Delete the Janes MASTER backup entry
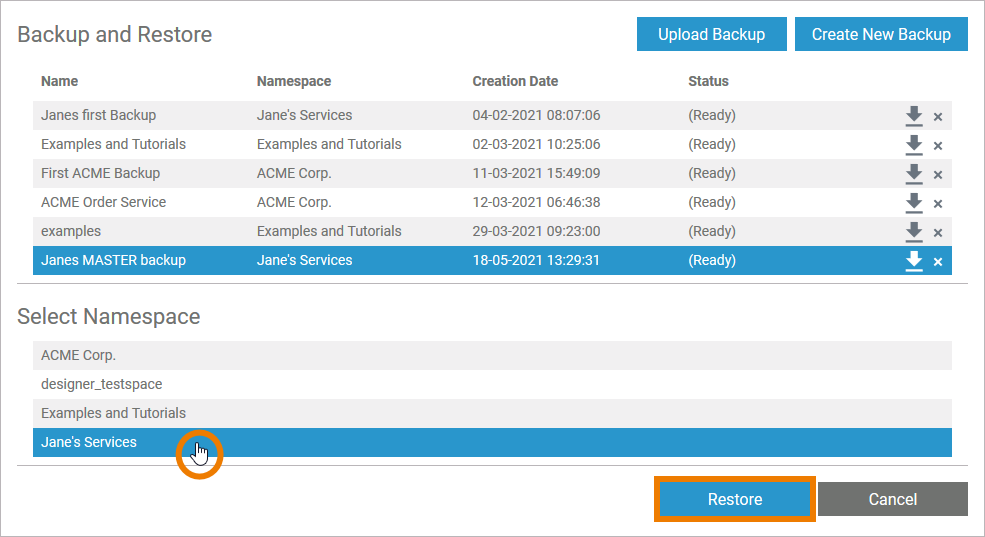This screenshot has height=537, width=985. [x=938, y=262]
